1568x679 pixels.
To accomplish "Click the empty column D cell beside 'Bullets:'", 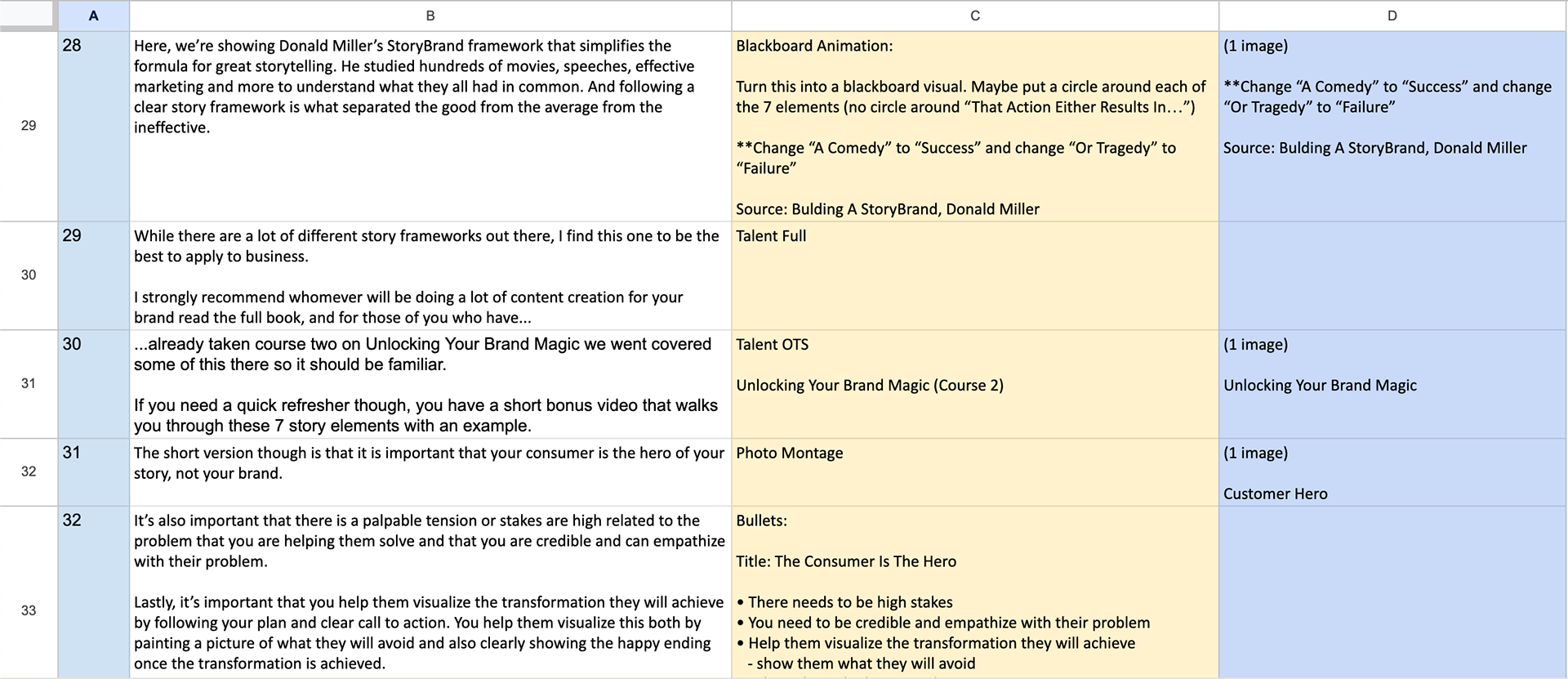I will pos(1393,592).
